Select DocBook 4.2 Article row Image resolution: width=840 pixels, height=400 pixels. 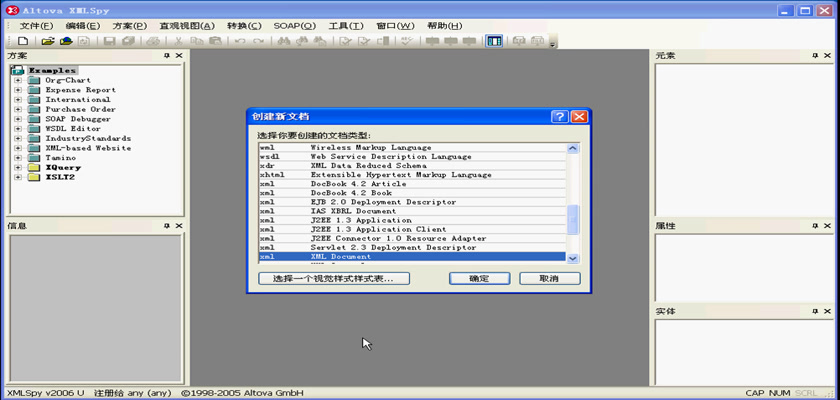click(412, 184)
